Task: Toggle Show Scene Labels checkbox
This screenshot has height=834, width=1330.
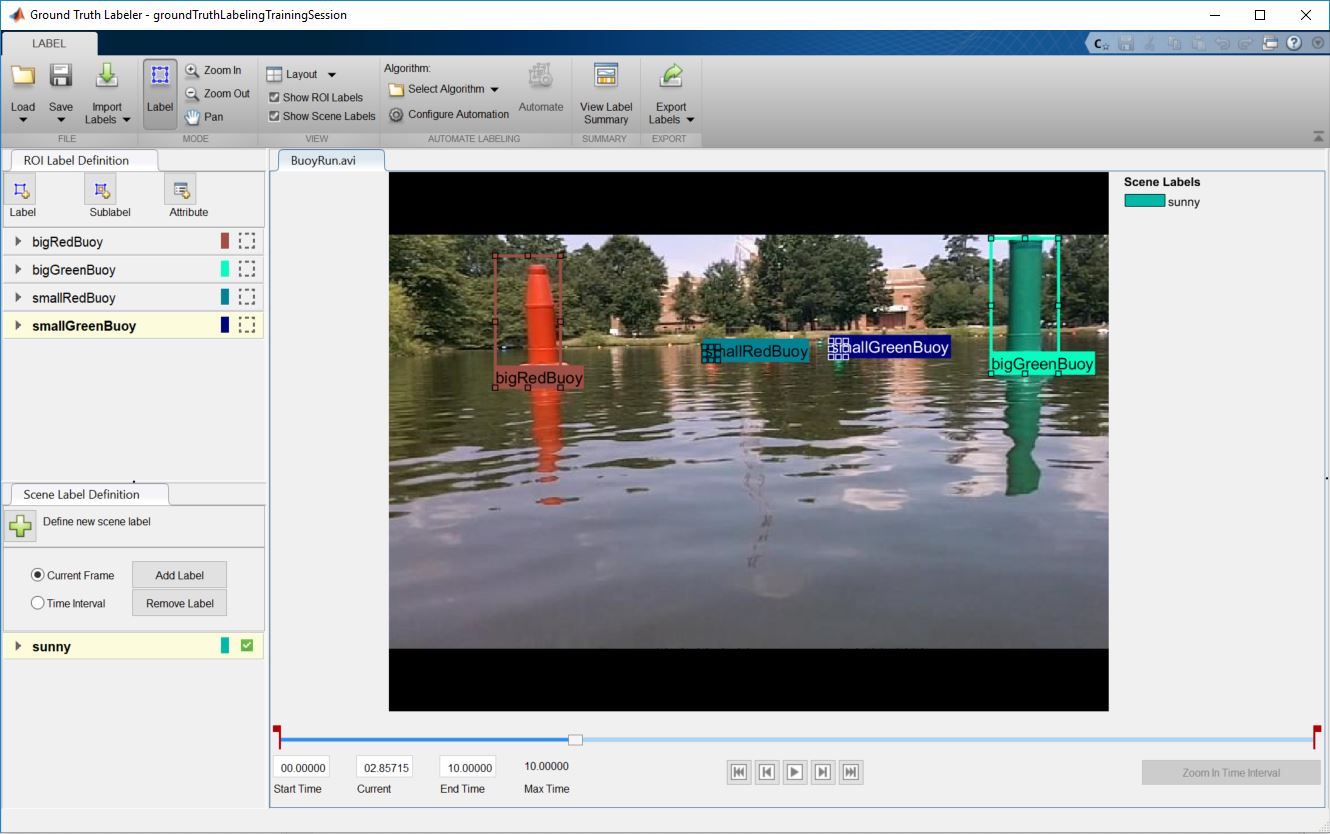Action: pyautogui.click(x=274, y=116)
